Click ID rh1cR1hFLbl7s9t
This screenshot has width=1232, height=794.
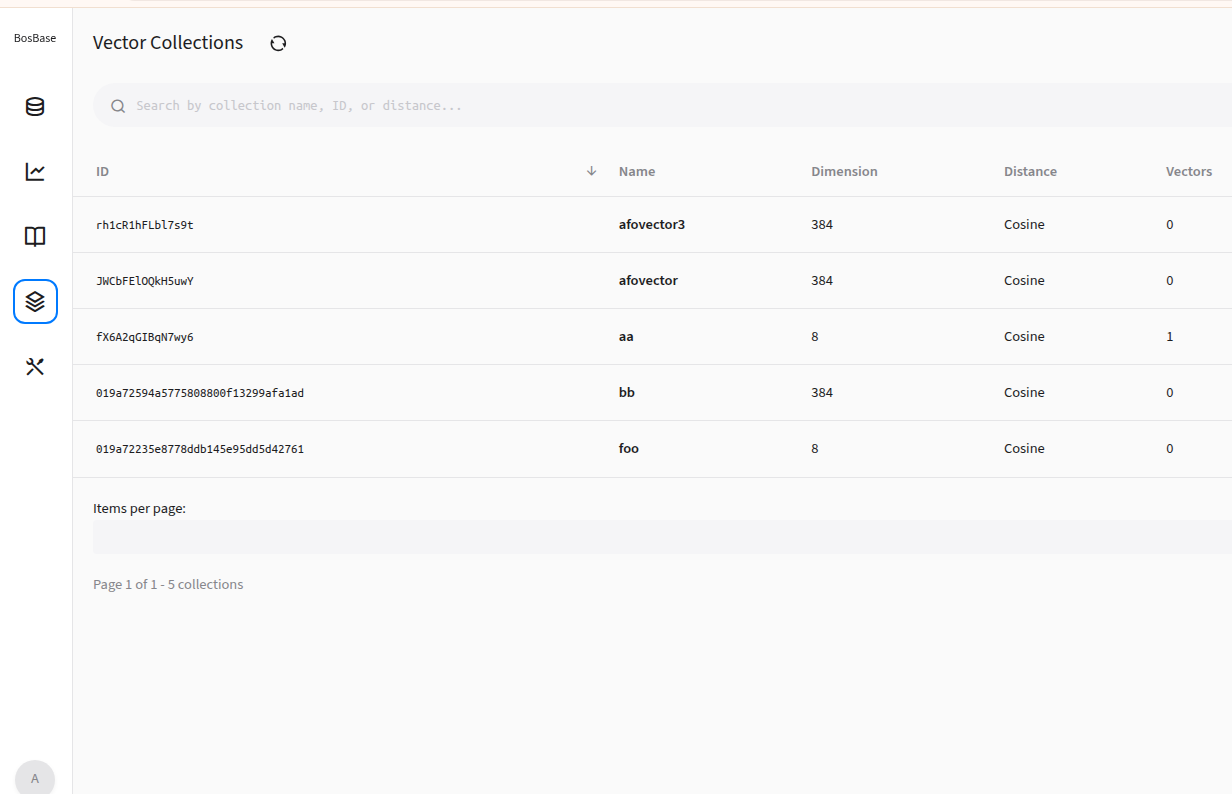pos(145,225)
